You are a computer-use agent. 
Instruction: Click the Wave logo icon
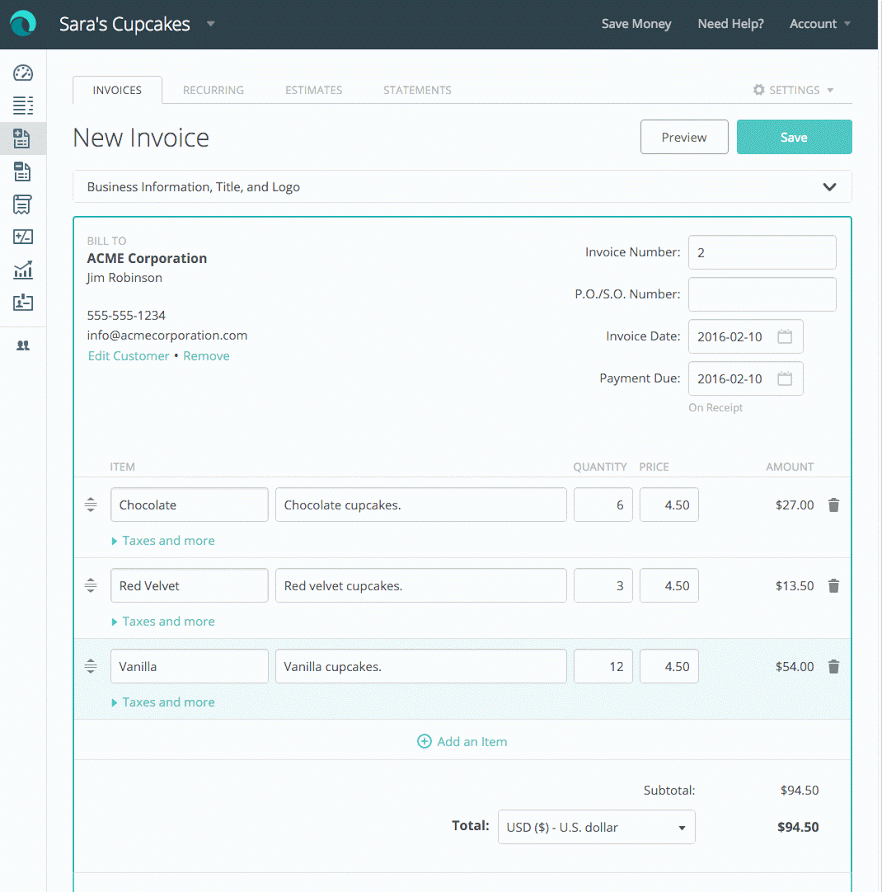tap(22, 24)
